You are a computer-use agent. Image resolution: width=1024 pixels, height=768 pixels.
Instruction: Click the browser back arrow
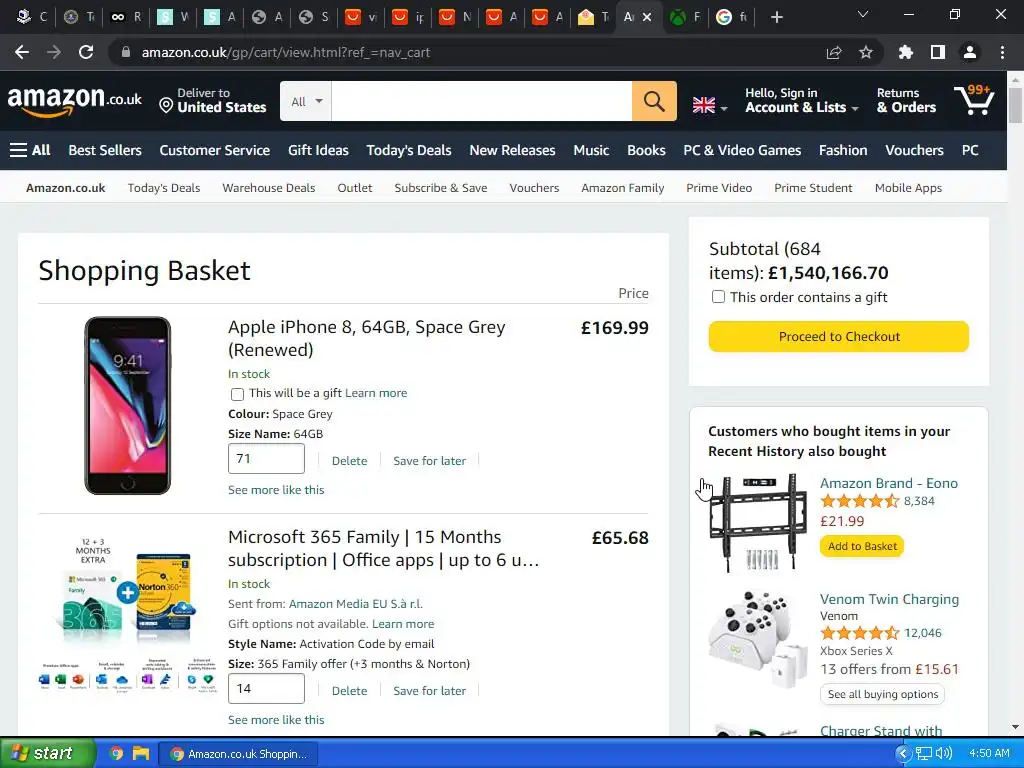coord(22,52)
